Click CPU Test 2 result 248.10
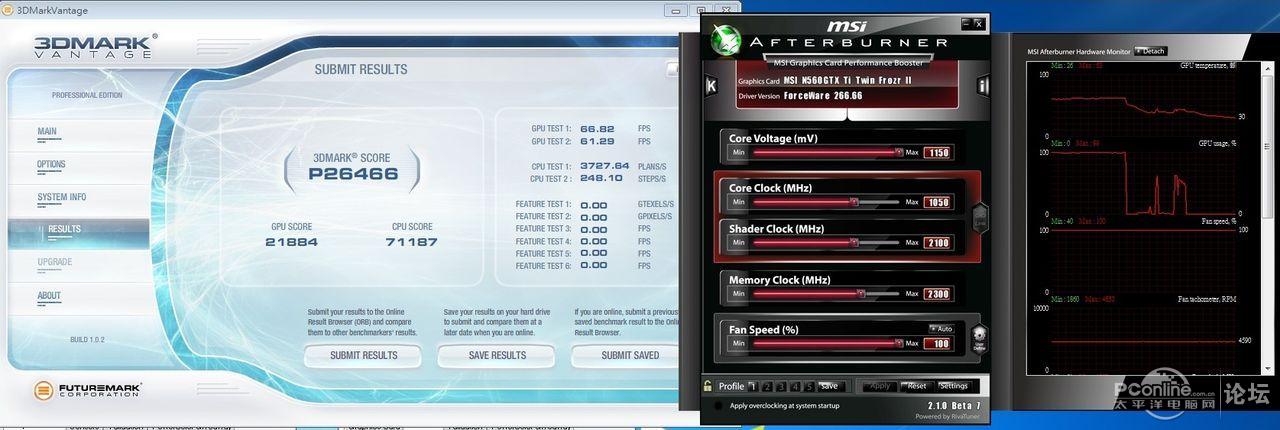Screen dimensions: 1280x430 [601, 178]
